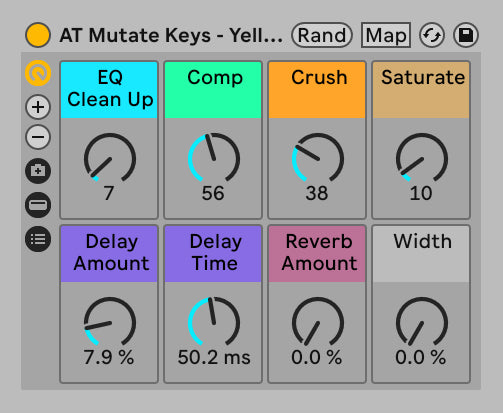
Task: Remove macros with minus icon
Action: [x=38, y=137]
